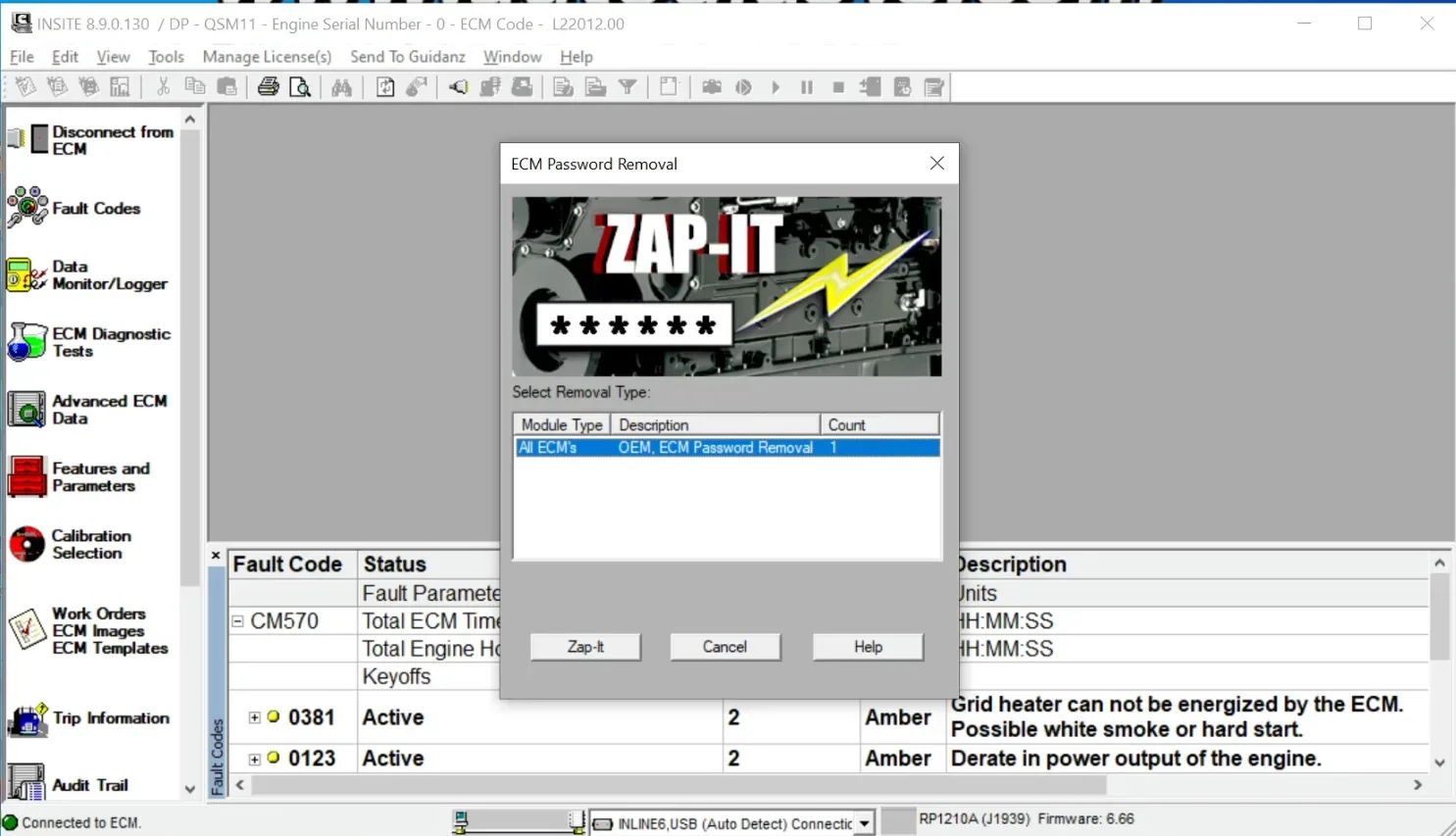Open Trip Information
Image resolution: width=1456 pixels, height=836 pixels.
(88, 718)
